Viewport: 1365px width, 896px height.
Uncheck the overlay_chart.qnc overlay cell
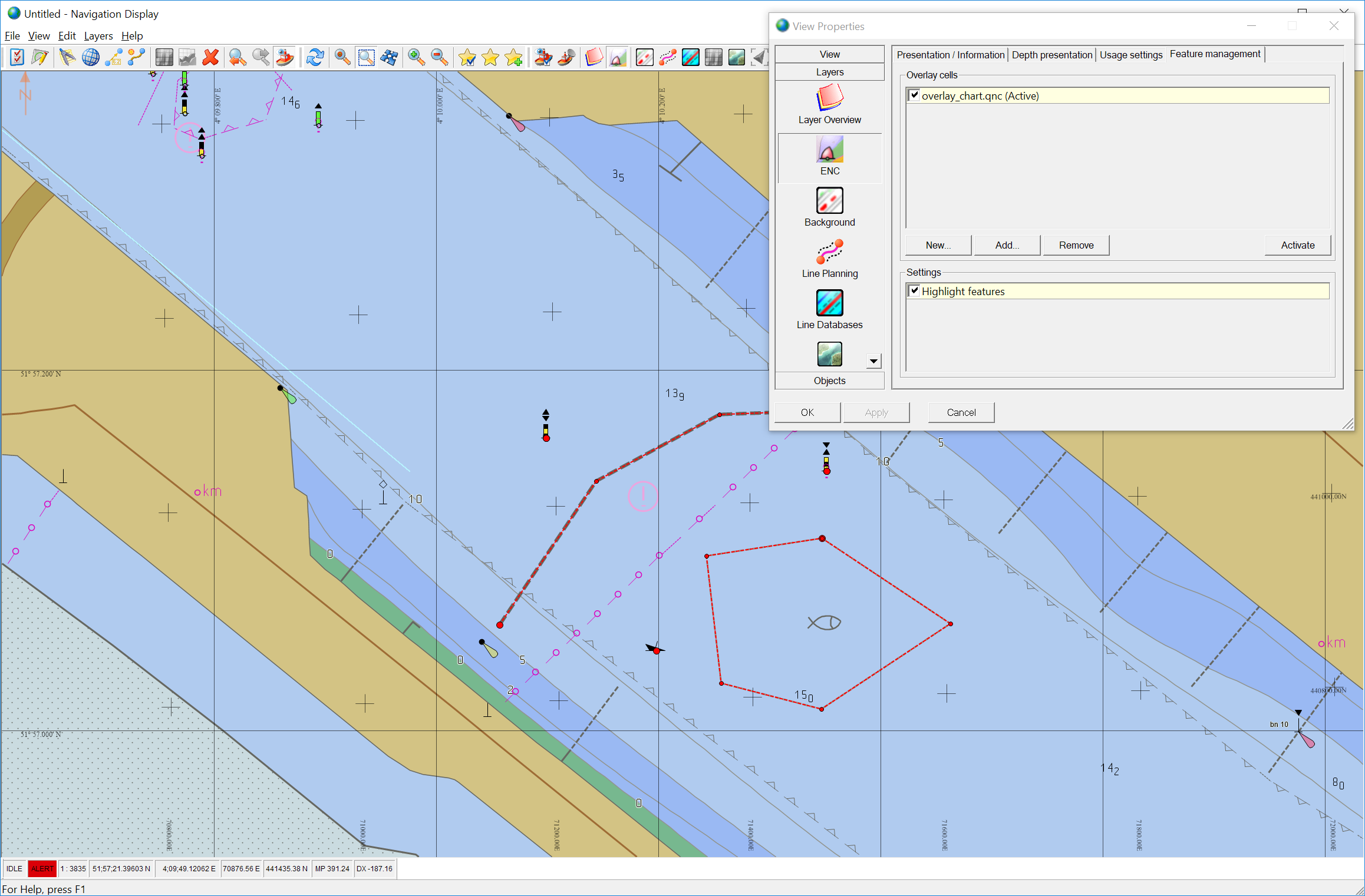point(914,95)
